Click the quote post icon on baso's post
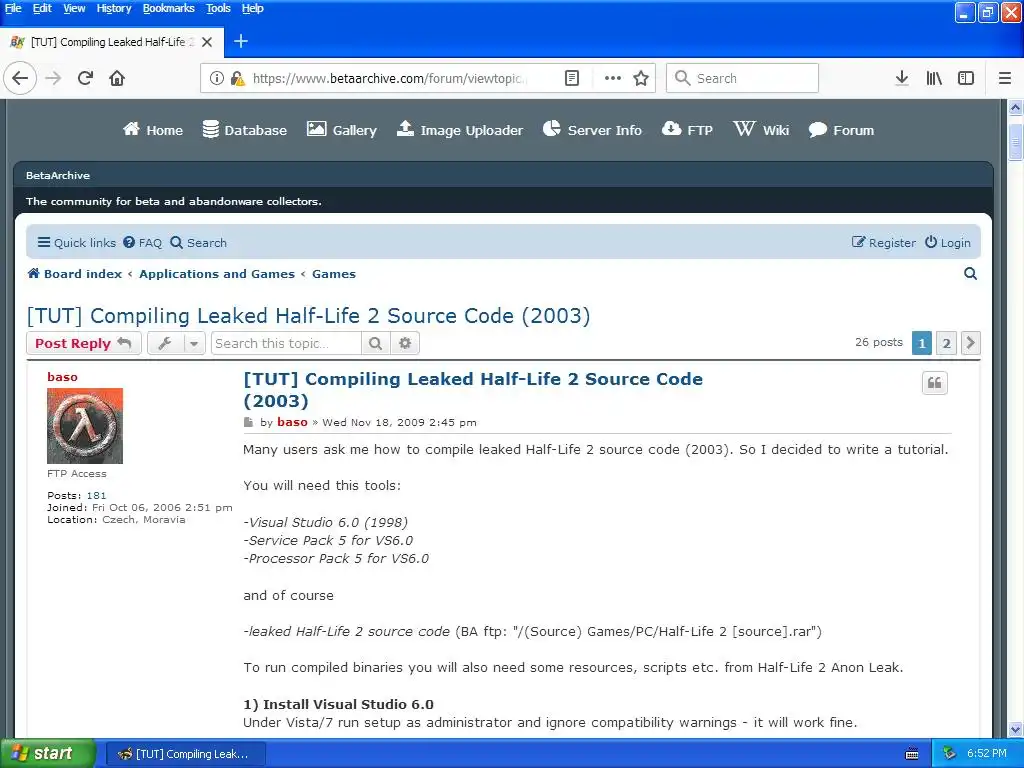Screen dimensions: 1024x768 click(x=935, y=383)
